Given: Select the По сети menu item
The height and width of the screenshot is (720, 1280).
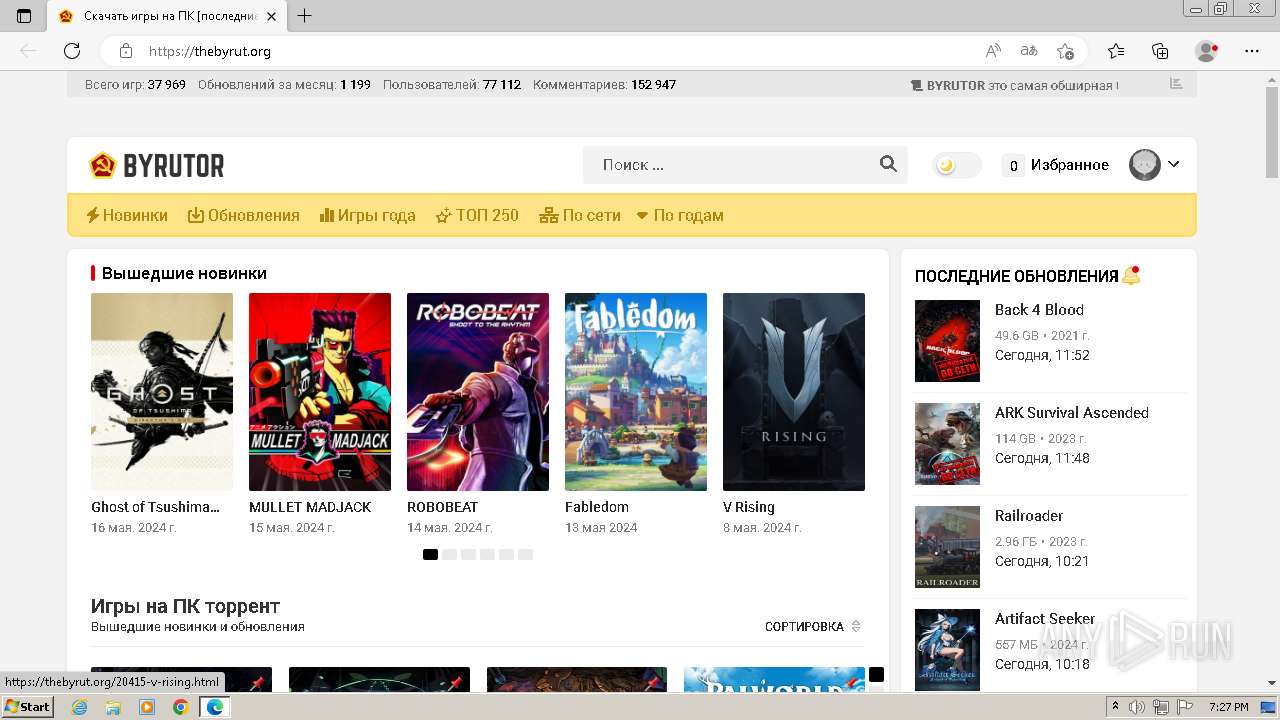Looking at the screenshot, I should click(580, 215).
